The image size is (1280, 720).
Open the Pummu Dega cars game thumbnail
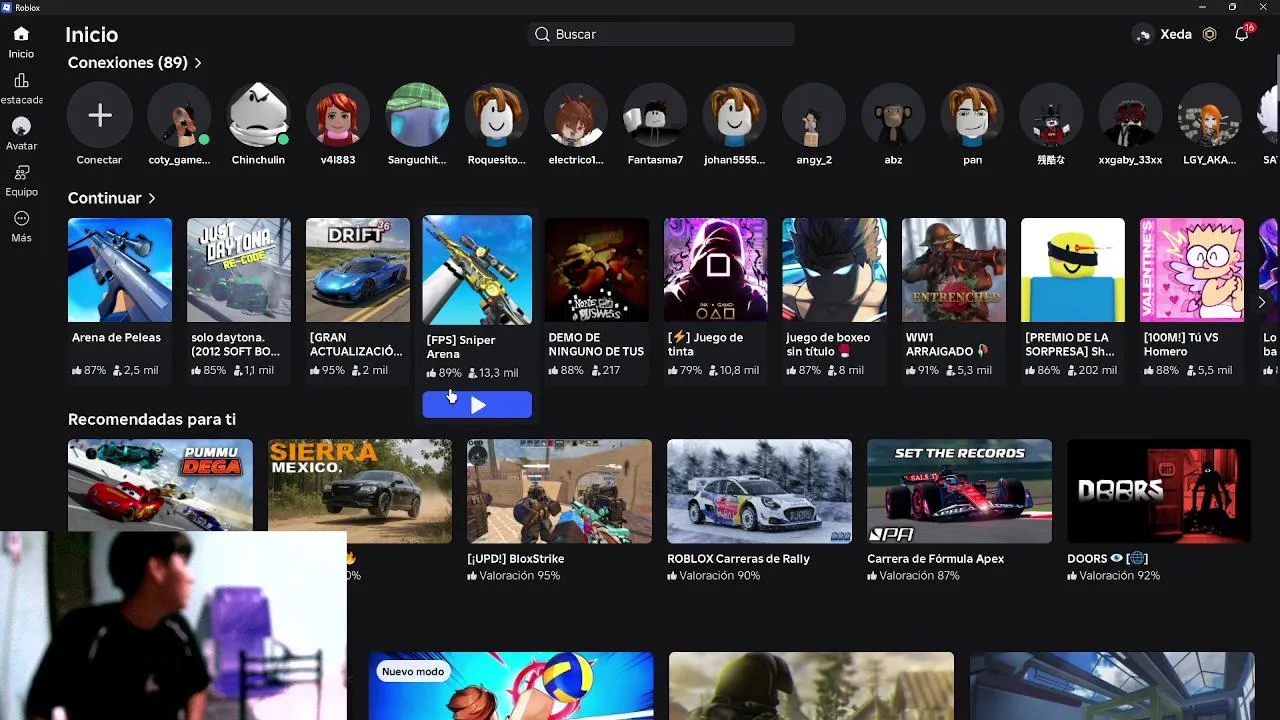pyautogui.click(x=160, y=485)
